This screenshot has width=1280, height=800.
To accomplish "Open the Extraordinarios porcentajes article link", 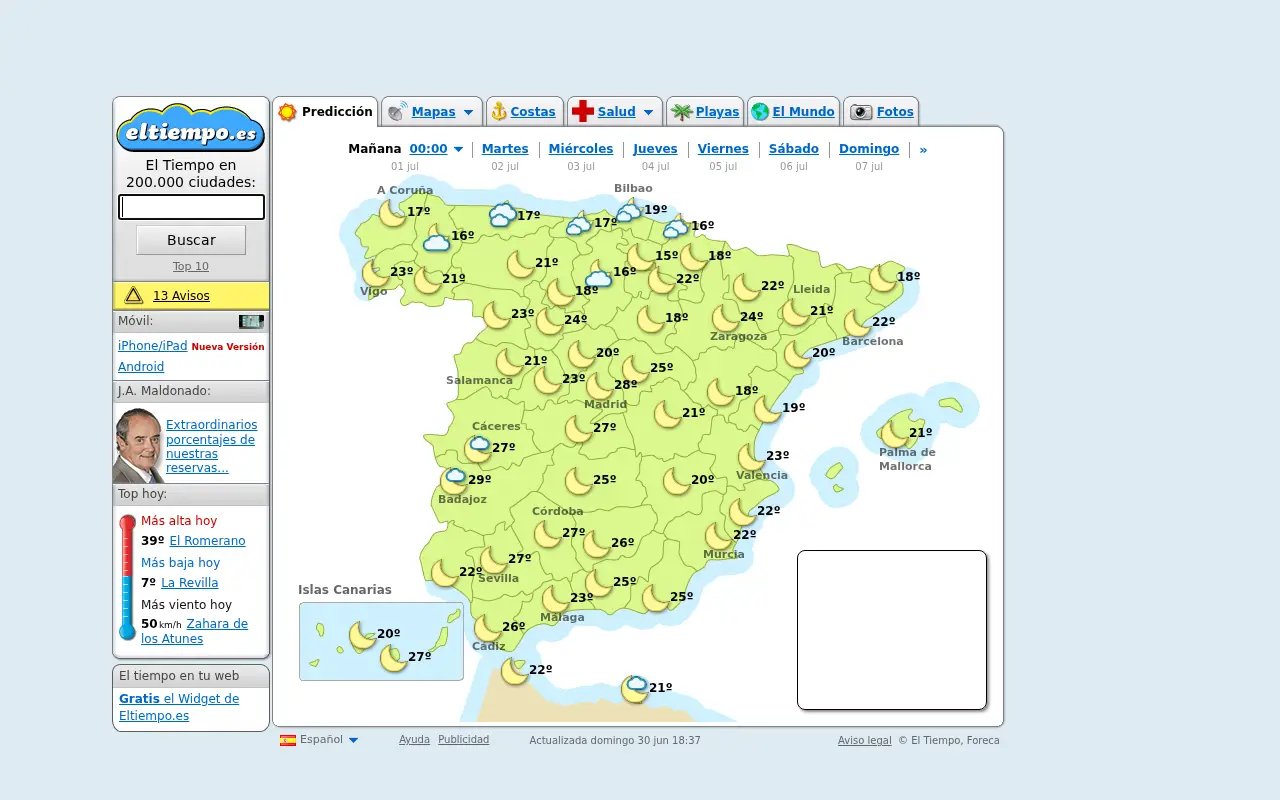I will tap(211, 447).
